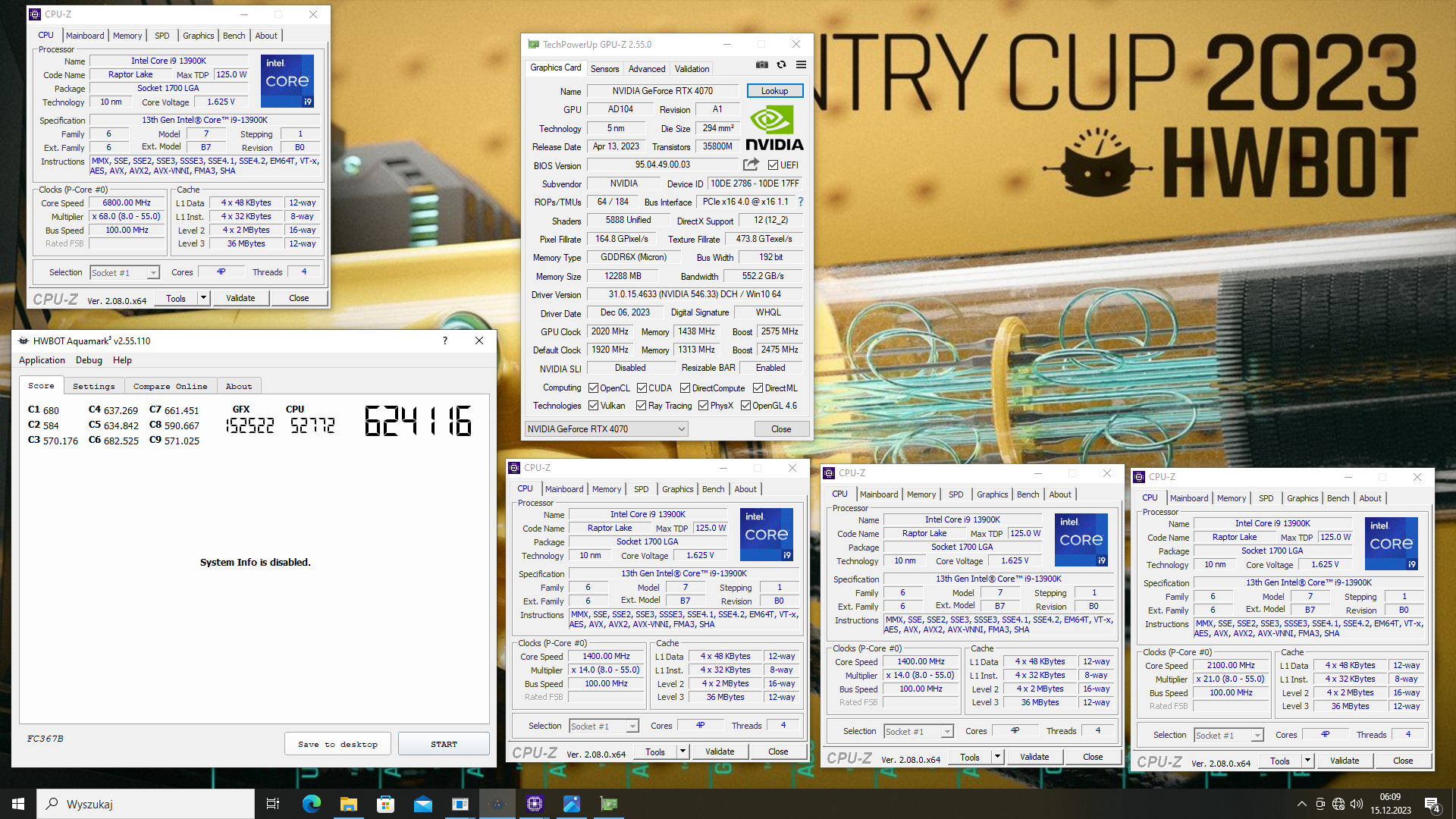Open Microsoft Store from the taskbar
The width and height of the screenshot is (1456, 819).
pyautogui.click(x=385, y=804)
